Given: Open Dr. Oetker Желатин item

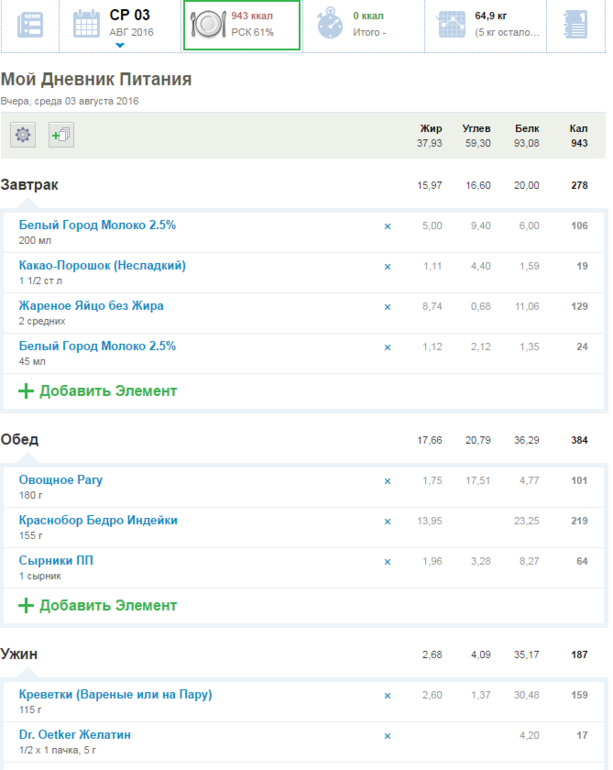Looking at the screenshot, I should coord(75,734).
